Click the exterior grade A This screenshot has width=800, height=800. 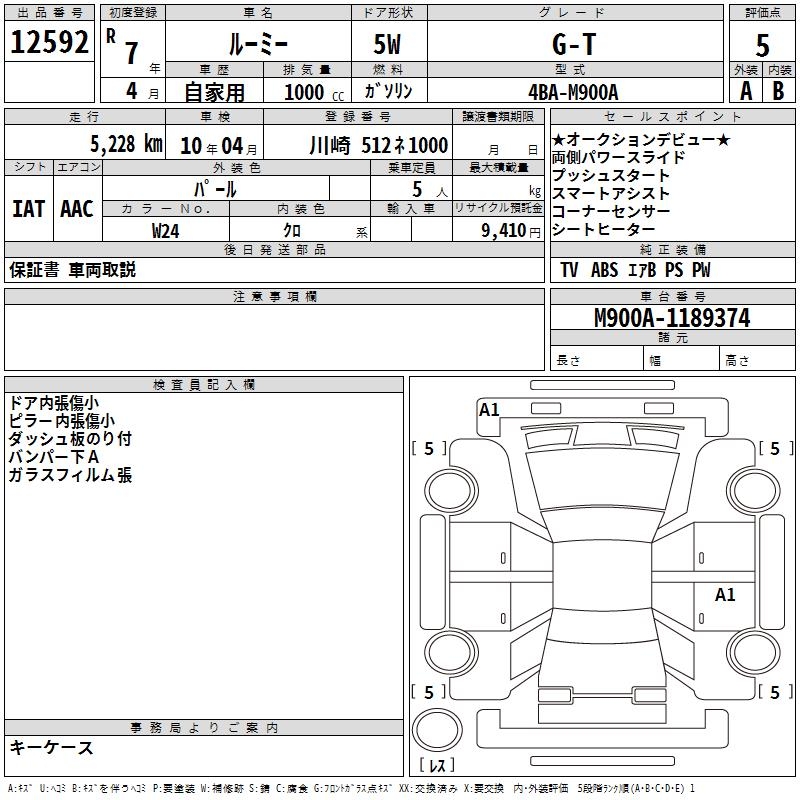coord(746,91)
